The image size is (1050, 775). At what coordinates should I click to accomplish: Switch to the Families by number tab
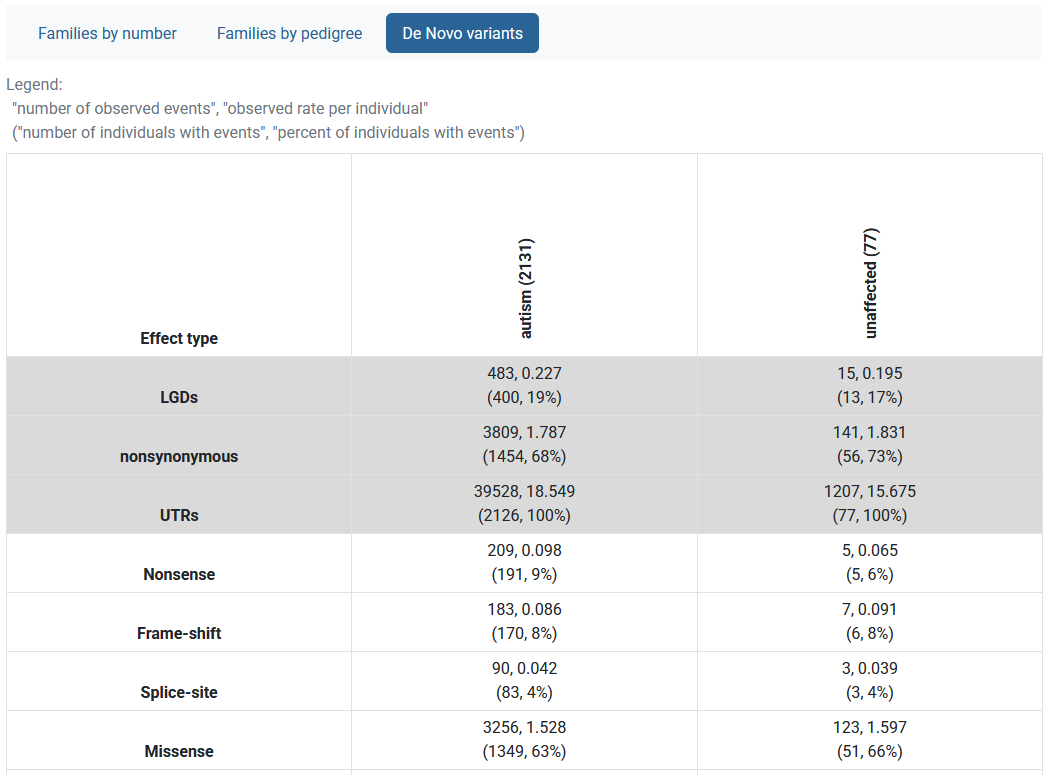click(107, 33)
